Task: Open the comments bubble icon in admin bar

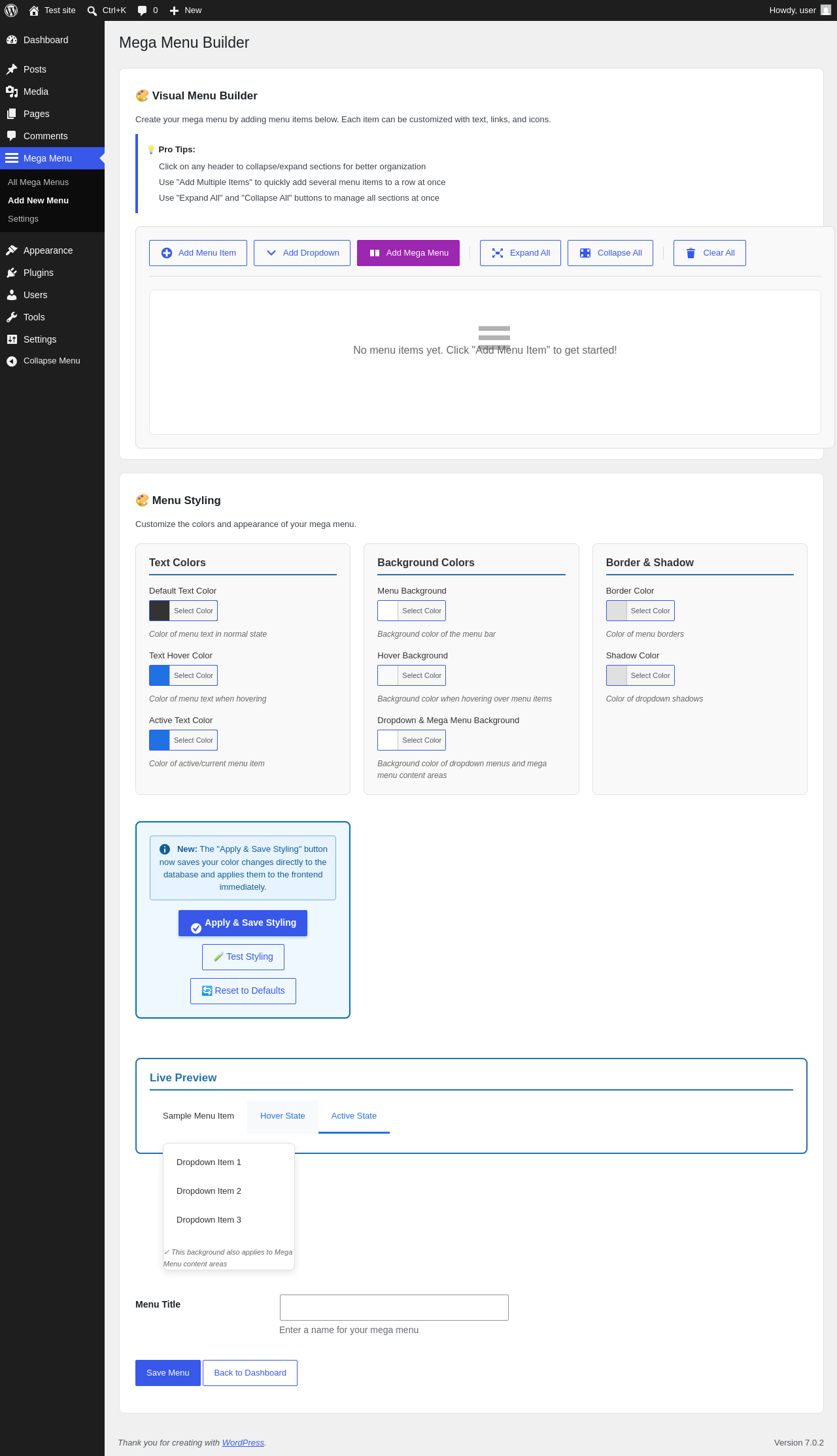Action: coord(143,10)
